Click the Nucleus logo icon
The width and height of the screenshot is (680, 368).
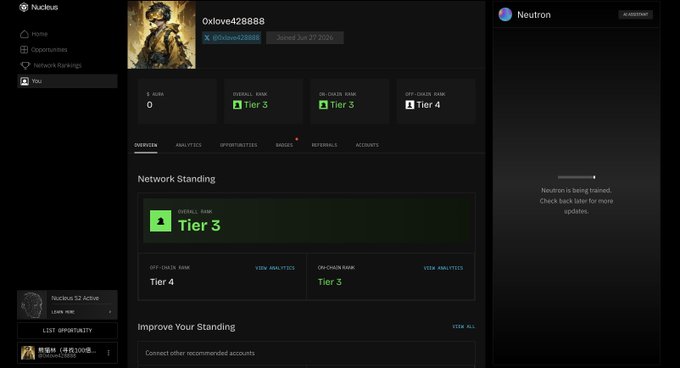[x=24, y=7]
